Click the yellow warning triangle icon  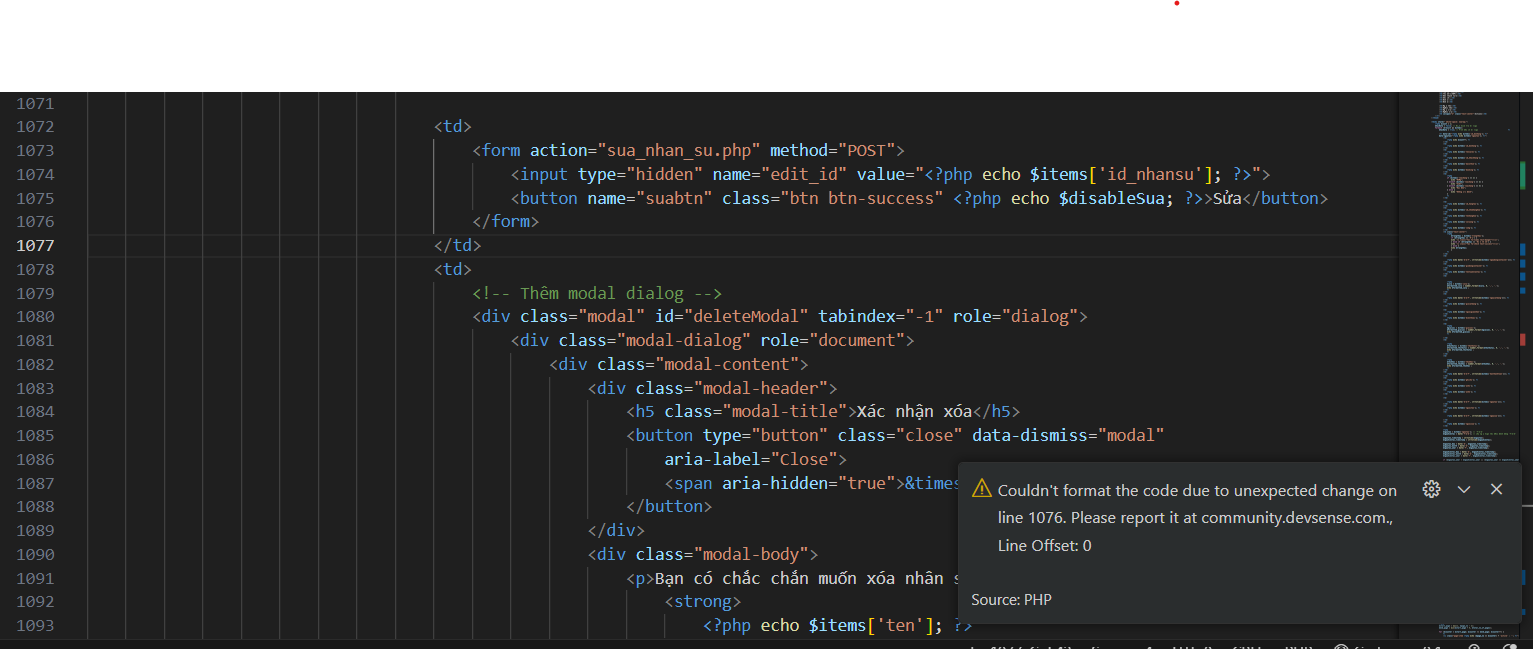[x=981, y=489]
